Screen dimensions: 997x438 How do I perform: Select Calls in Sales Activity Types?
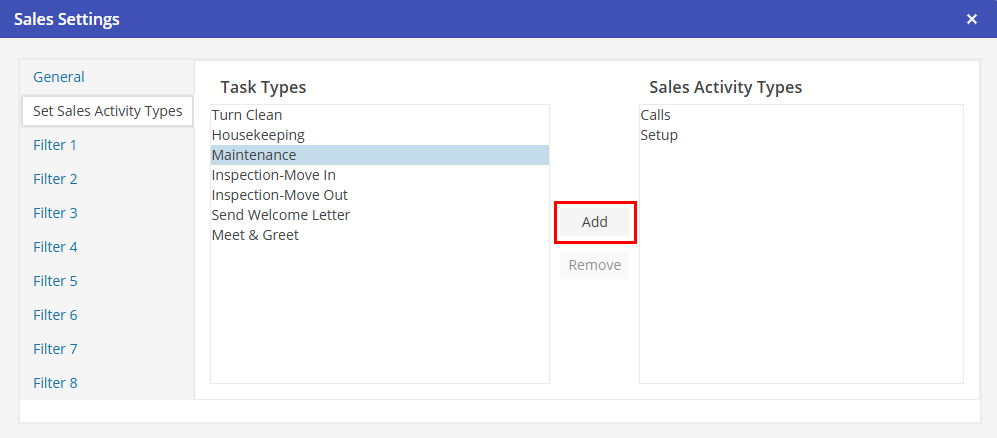[656, 115]
